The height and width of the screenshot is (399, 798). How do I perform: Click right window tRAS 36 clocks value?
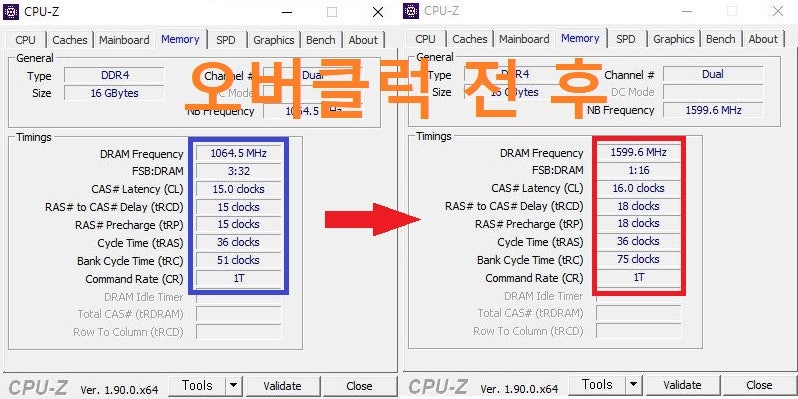(x=638, y=241)
